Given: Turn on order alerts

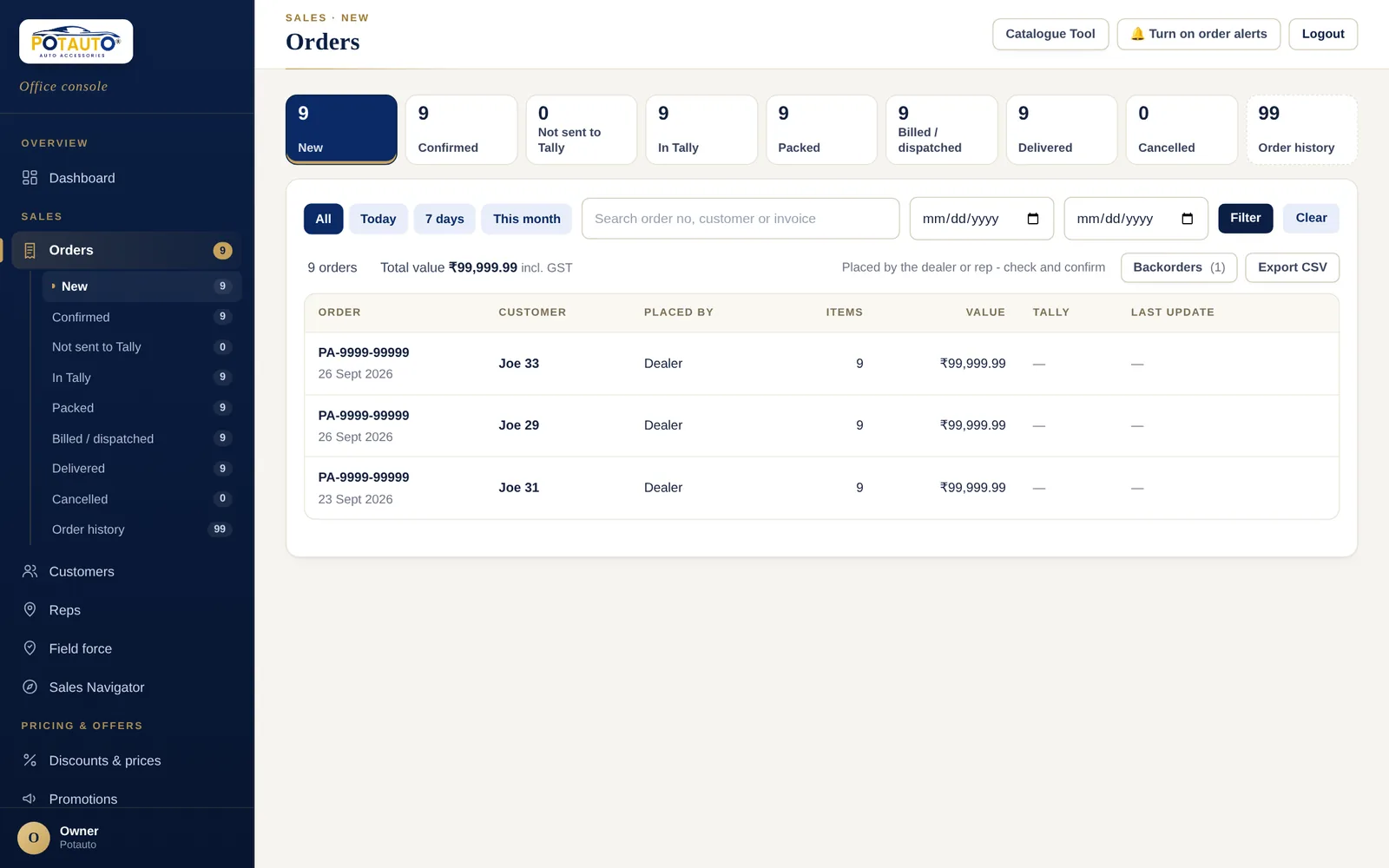Looking at the screenshot, I should (1199, 34).
